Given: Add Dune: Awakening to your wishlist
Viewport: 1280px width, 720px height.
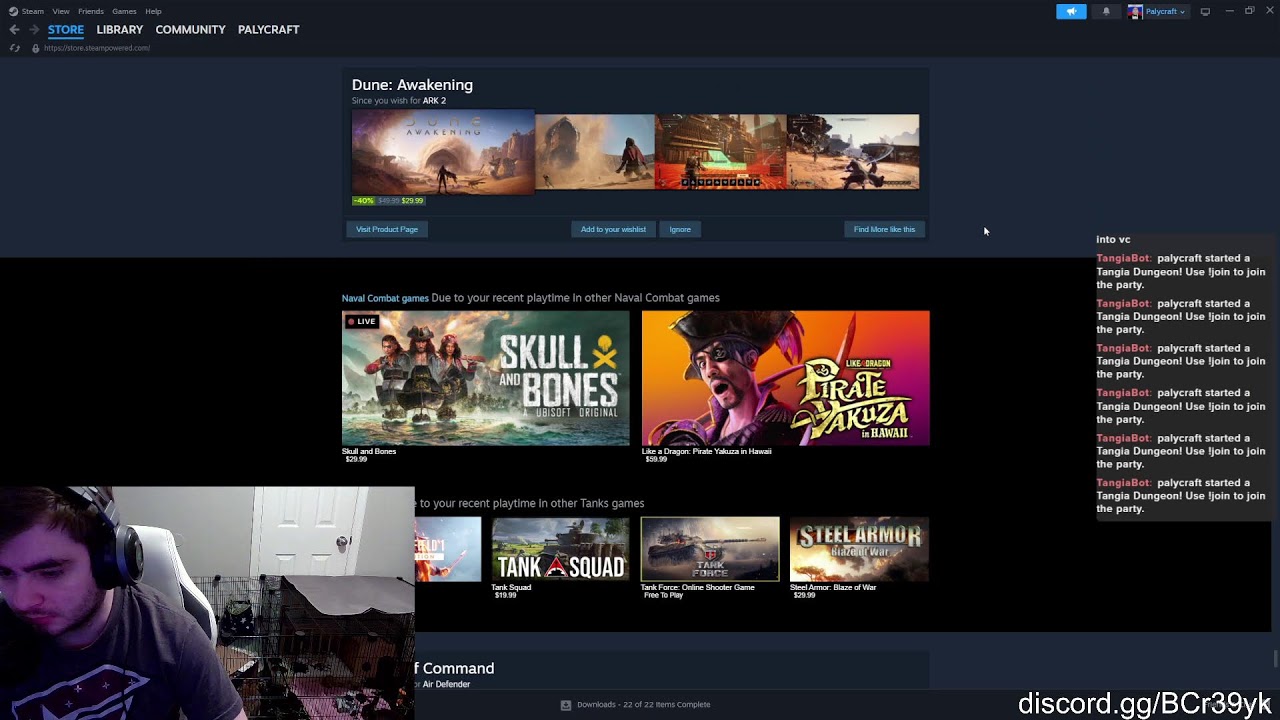Looking at the screenshot, I should coord(613,229).
